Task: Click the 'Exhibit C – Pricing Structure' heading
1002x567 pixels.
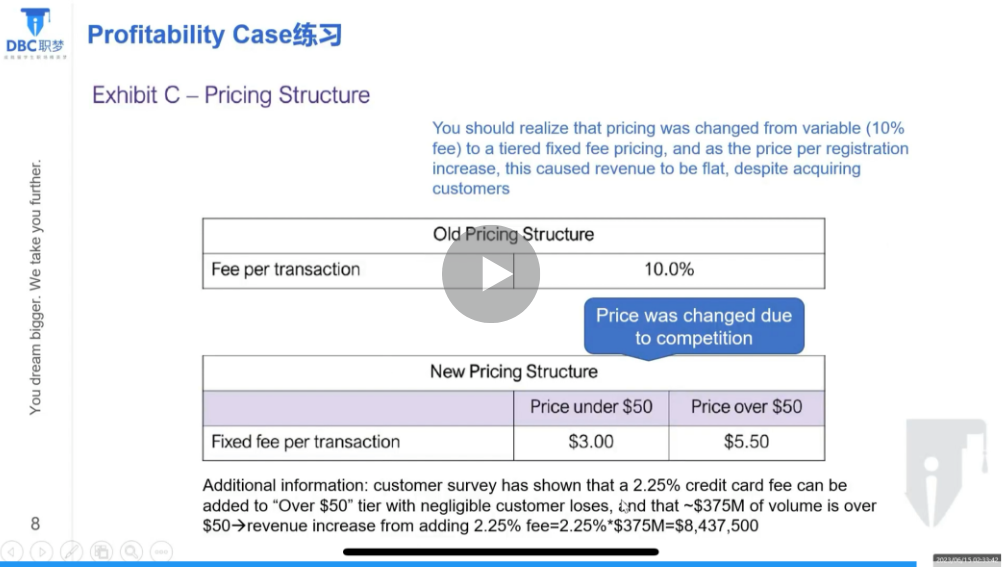Action: pos(231,95)
